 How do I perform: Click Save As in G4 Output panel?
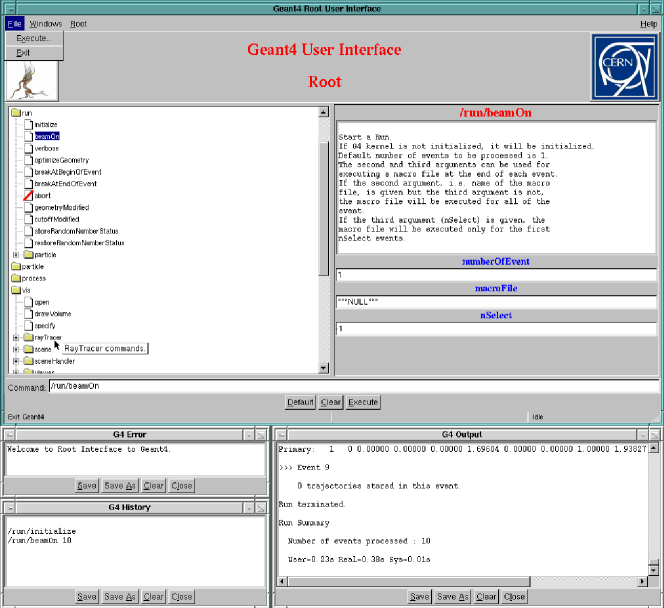(453, 597)
